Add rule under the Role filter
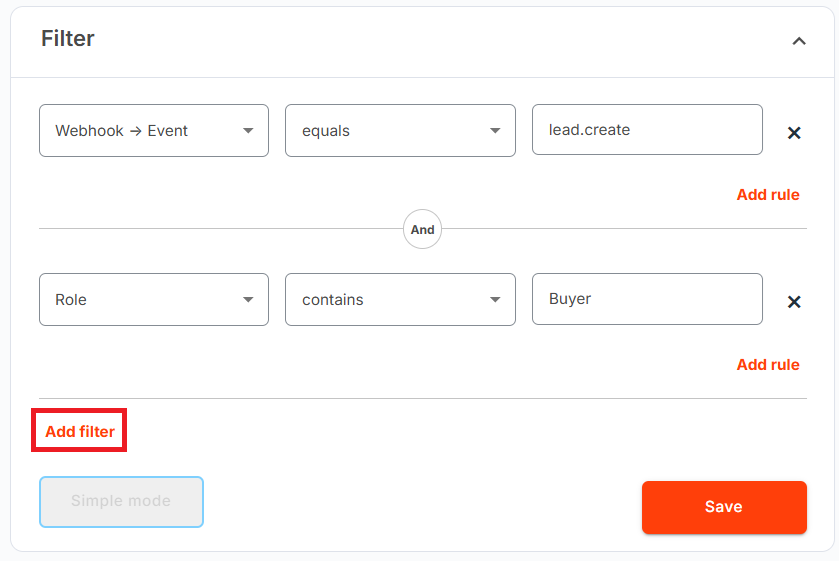 (768, 365)
